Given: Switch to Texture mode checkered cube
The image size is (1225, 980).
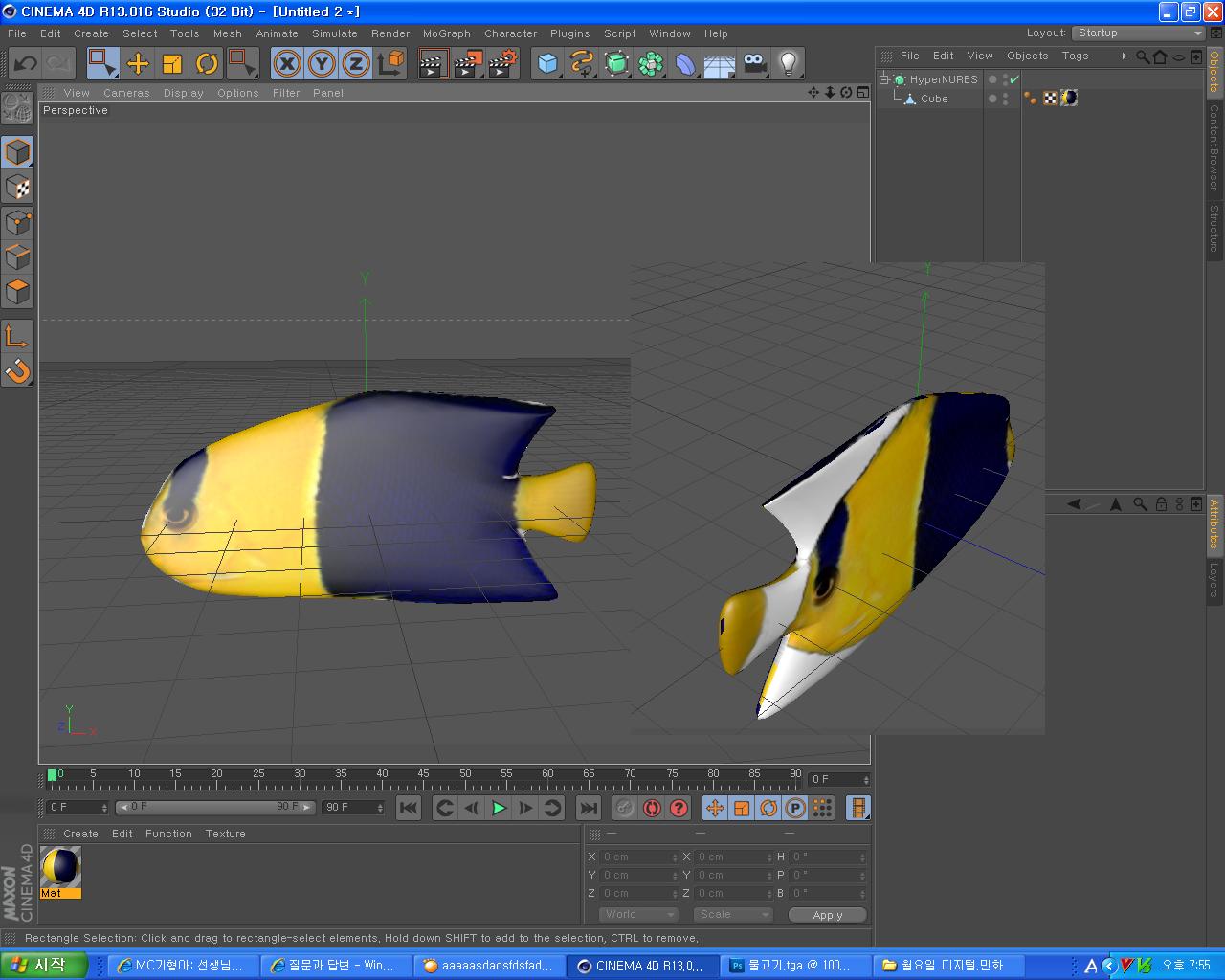Looking at the screenshot, I should [18, 188].
